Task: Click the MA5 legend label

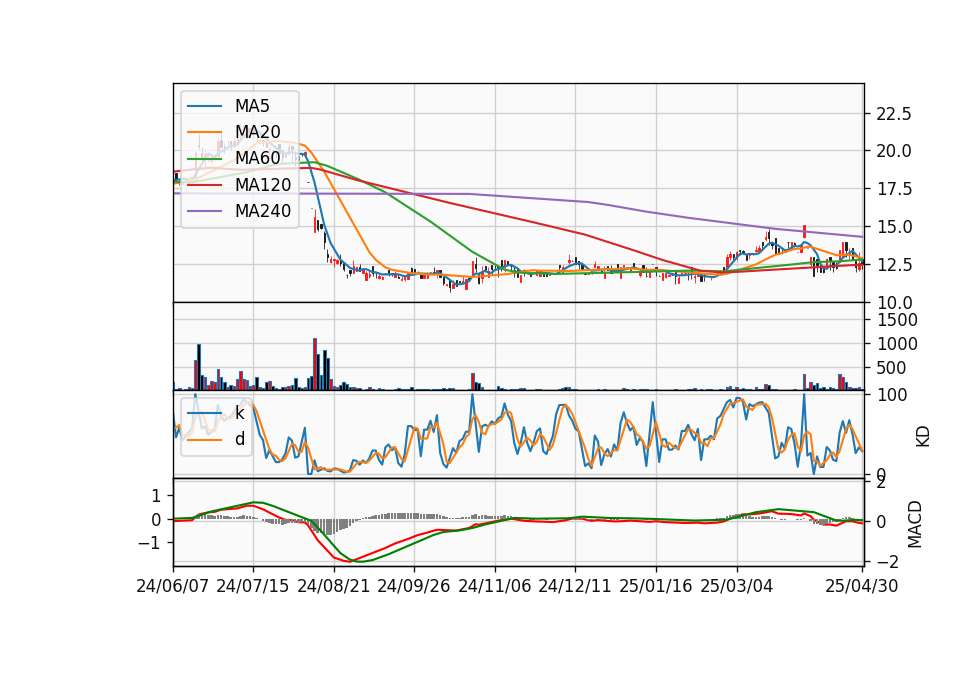Action: [x=252, y=106]
